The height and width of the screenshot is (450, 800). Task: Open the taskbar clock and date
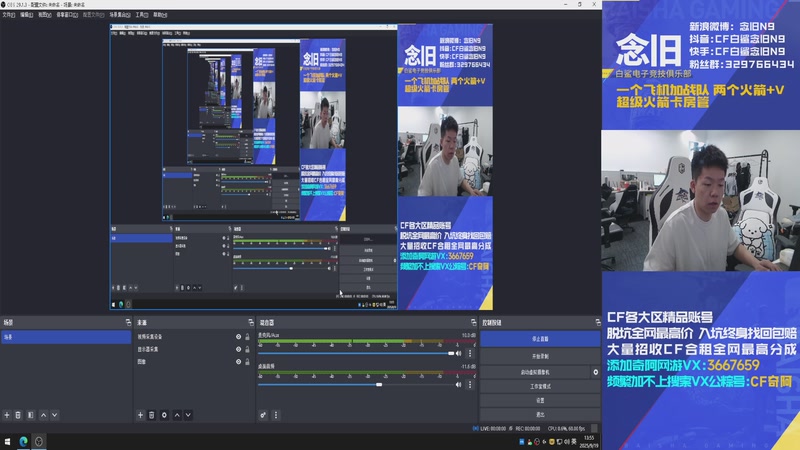tap(589, 441)
